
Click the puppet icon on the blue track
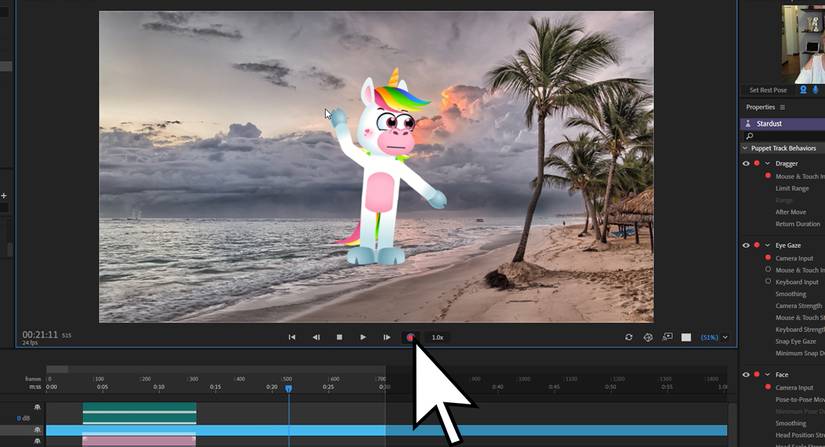(37, 430)
